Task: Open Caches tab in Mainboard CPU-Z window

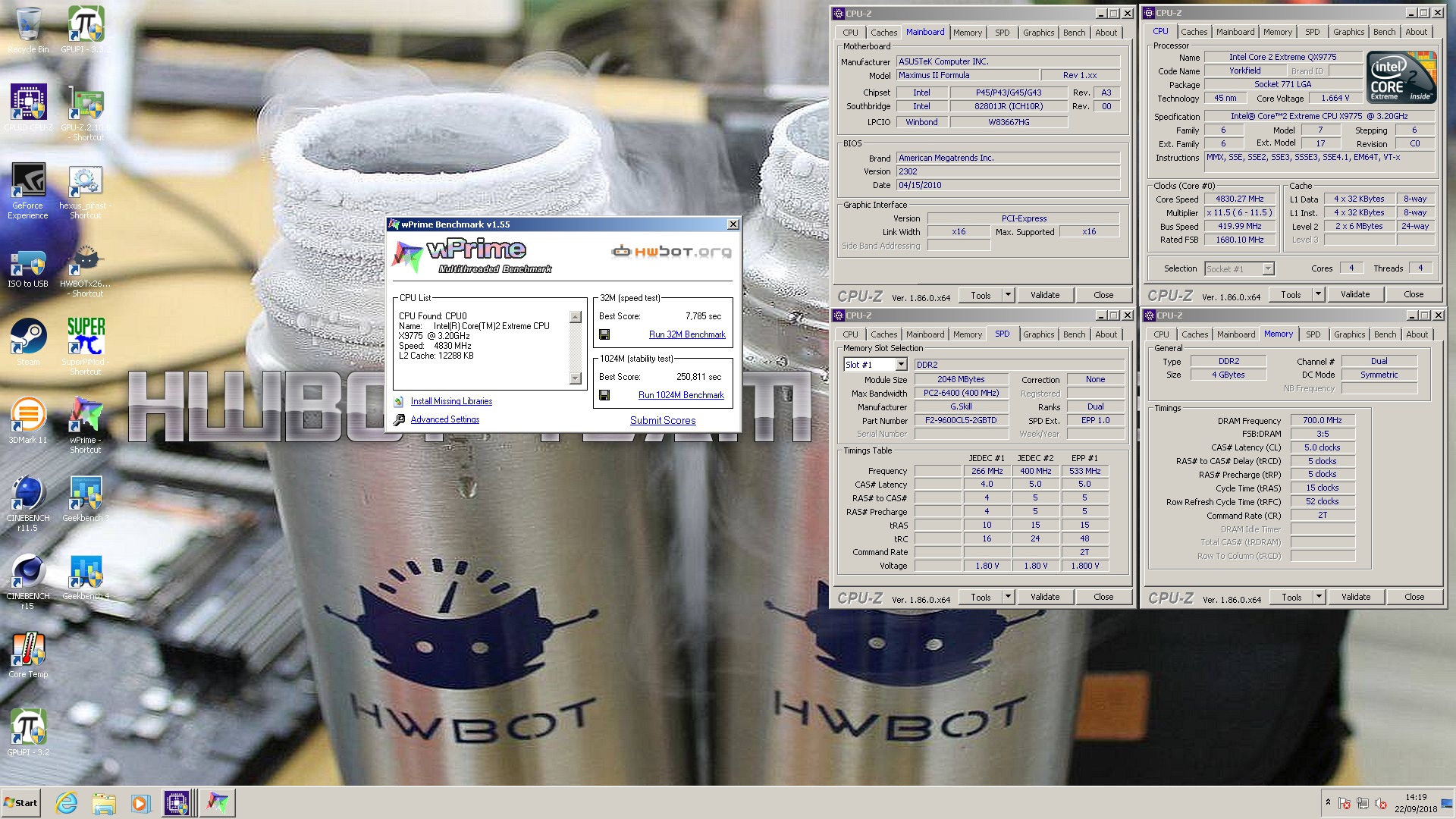Action: [x=883, y=33]
